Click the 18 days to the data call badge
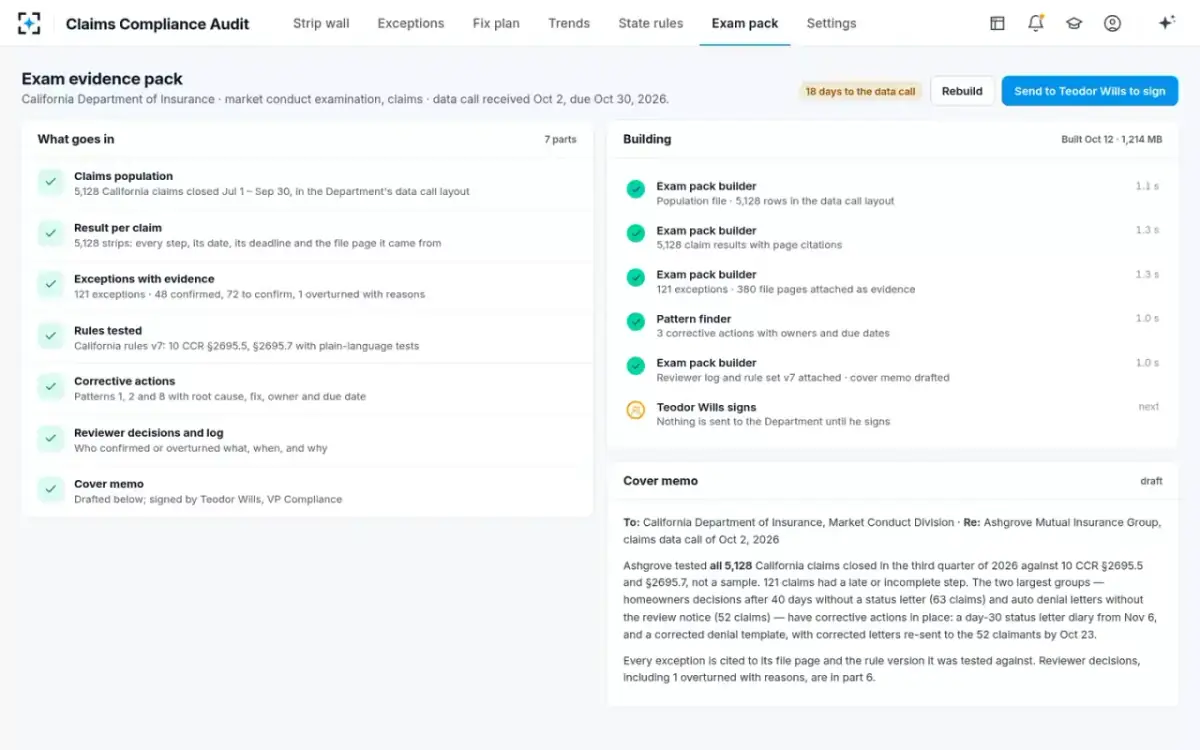Image resolution: width=1200 pixels, height=750 pixels. 860,91
